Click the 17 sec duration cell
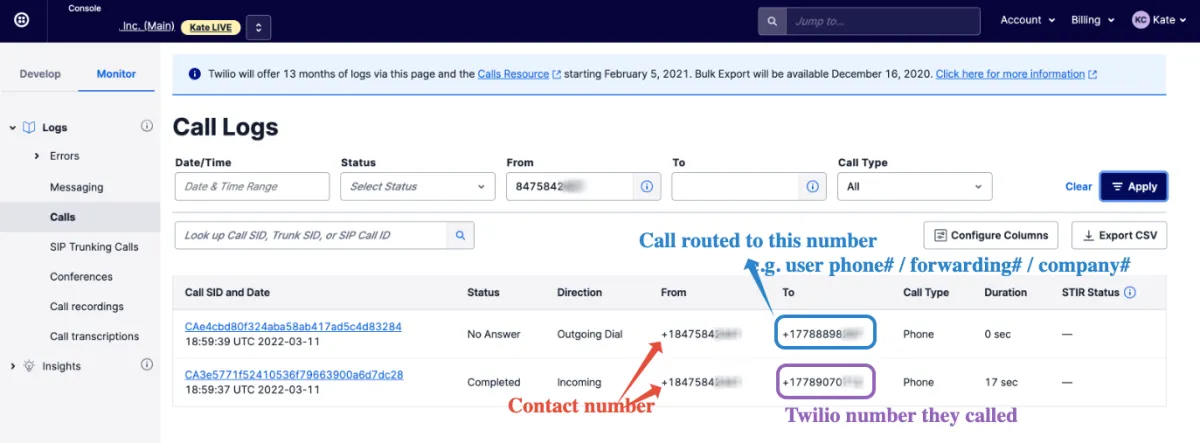Viewport: 1200px width, 443px height. click(1001, 382)
